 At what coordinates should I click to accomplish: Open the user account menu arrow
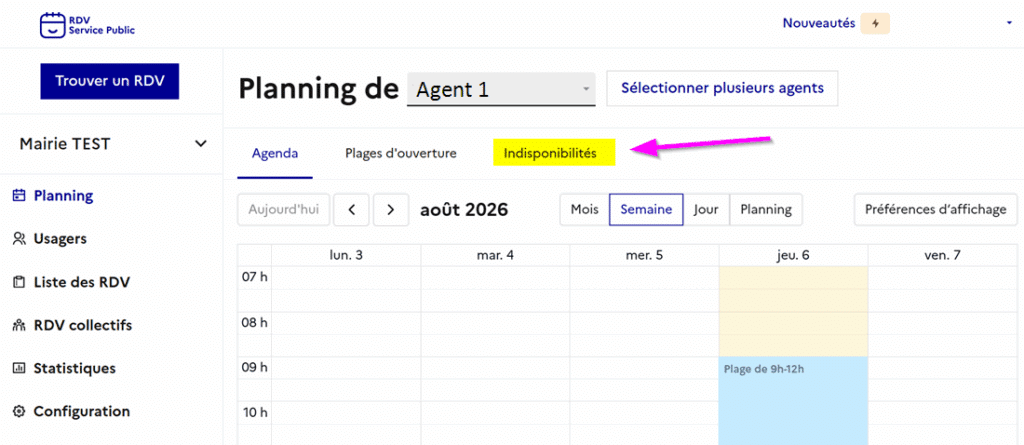[x=1010, y=24]
